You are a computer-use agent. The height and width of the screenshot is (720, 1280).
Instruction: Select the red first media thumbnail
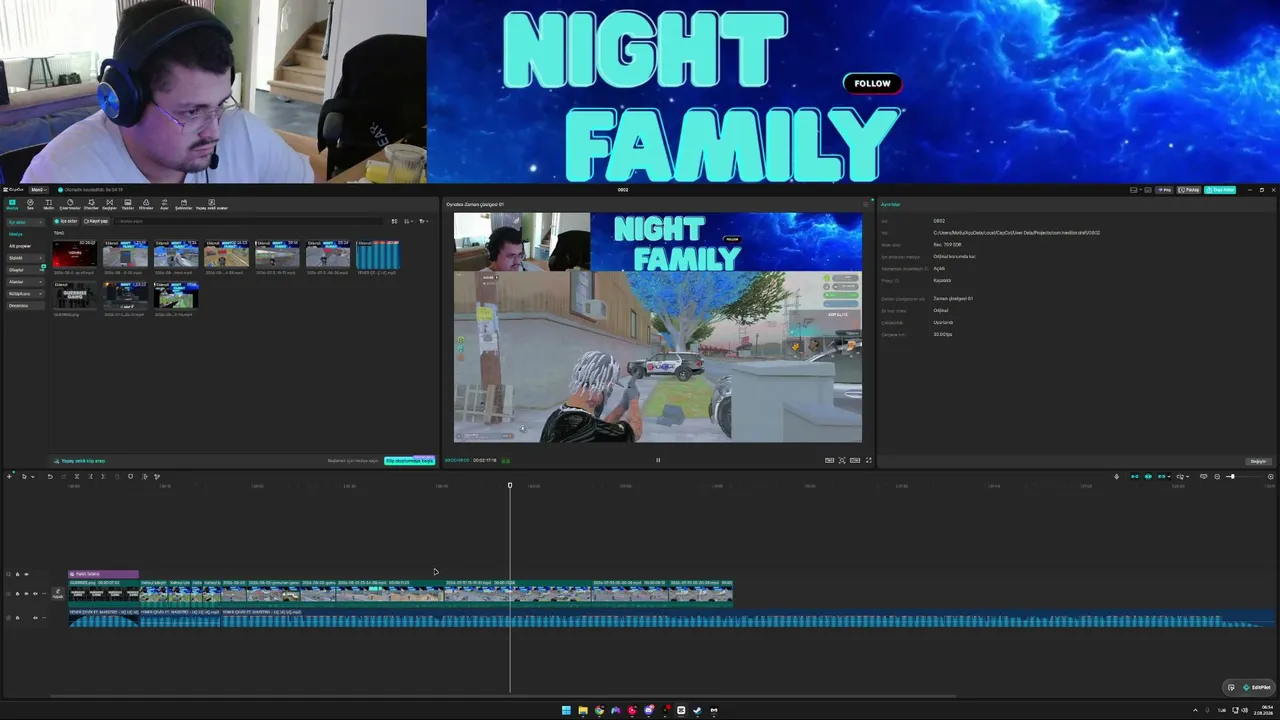coord(75,254)
